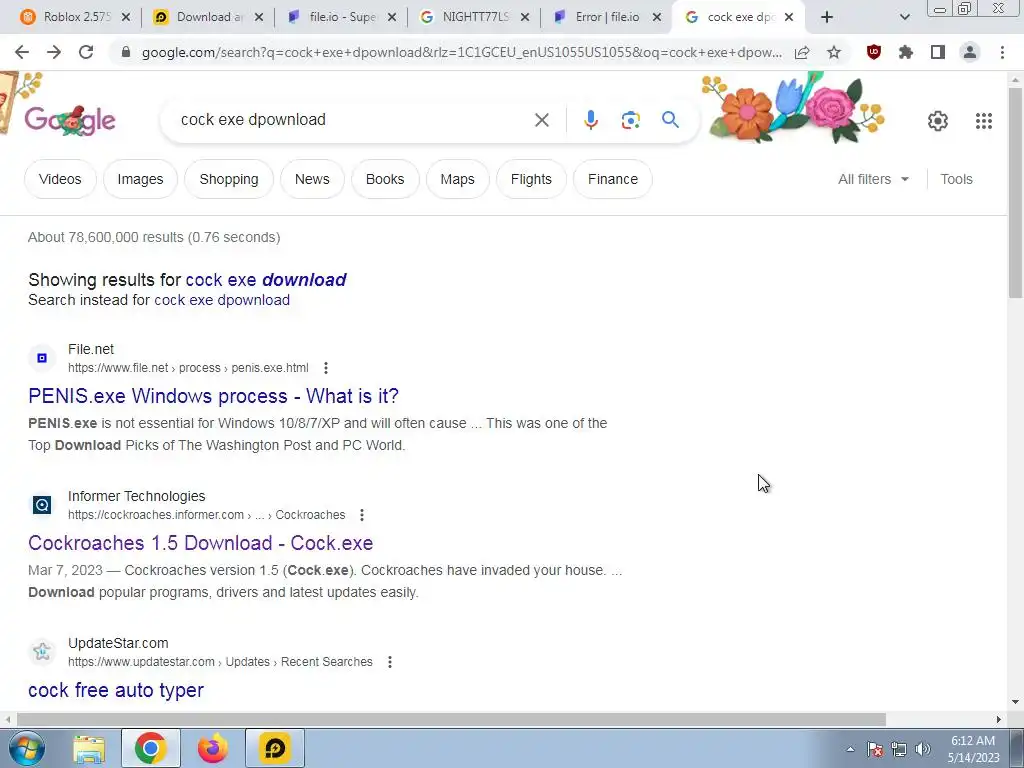The height and width of the screenshot is (768, 1024).
Task: Close the Roblox 2.575 tab
Action: (x=126, y=18)
